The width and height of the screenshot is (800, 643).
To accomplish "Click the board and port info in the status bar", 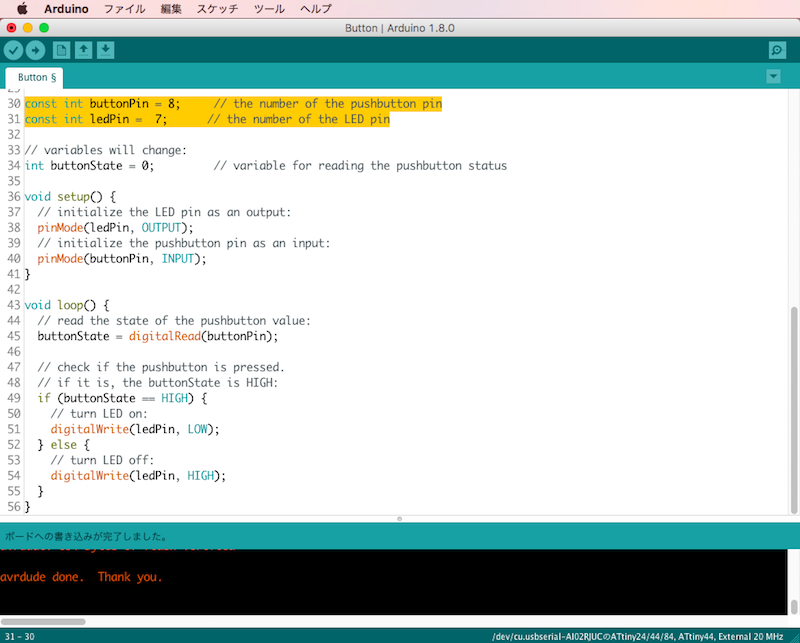I will point(637,636).
